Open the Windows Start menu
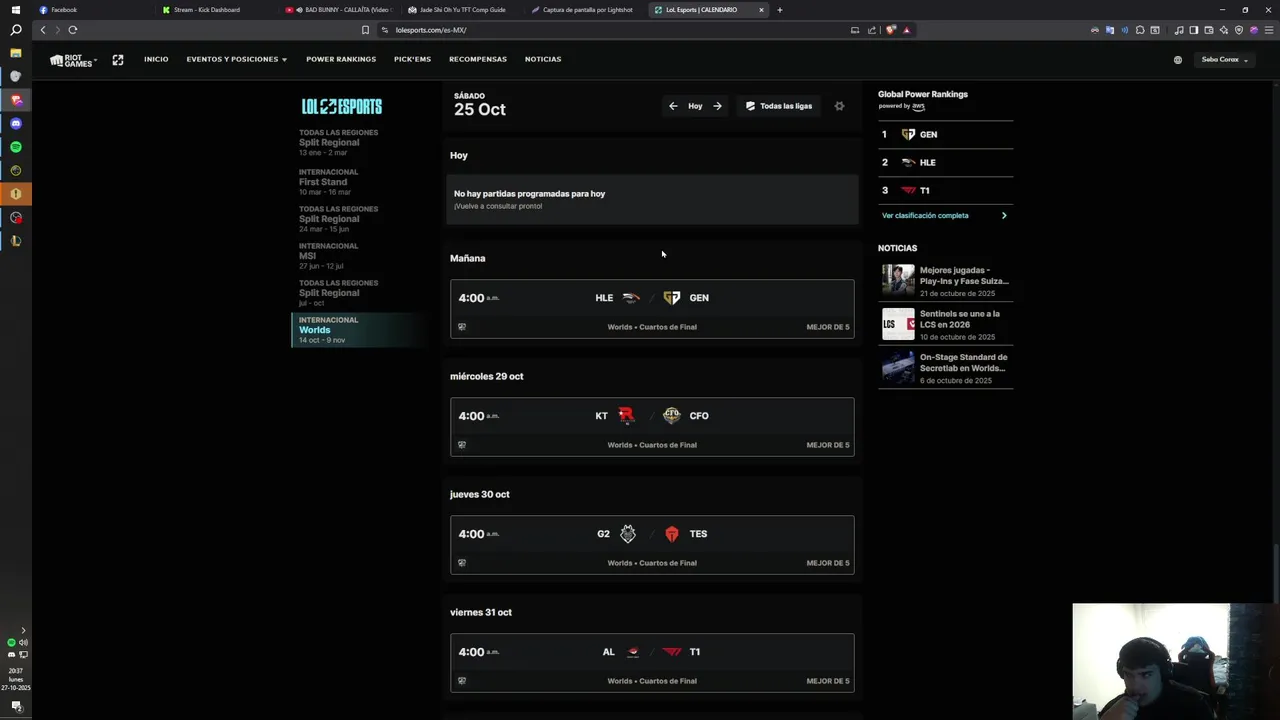Screen dimensions: 1280x720 [16, 9]
